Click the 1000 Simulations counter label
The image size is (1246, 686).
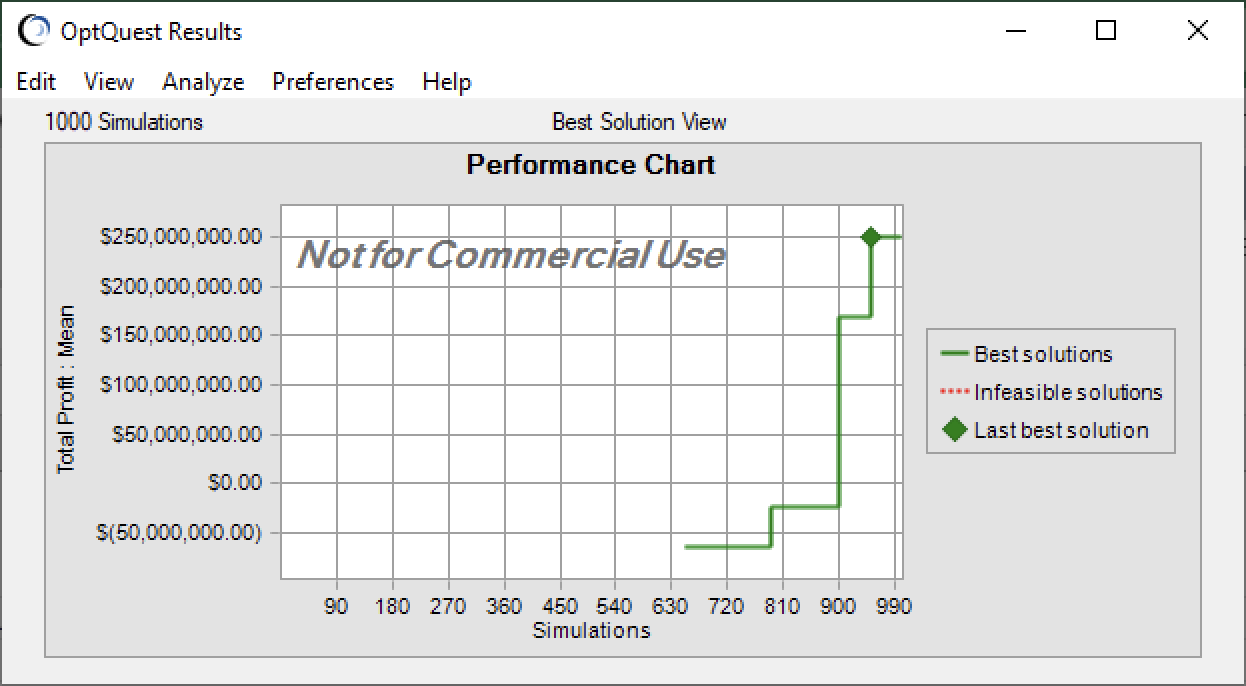coord(123,122)
